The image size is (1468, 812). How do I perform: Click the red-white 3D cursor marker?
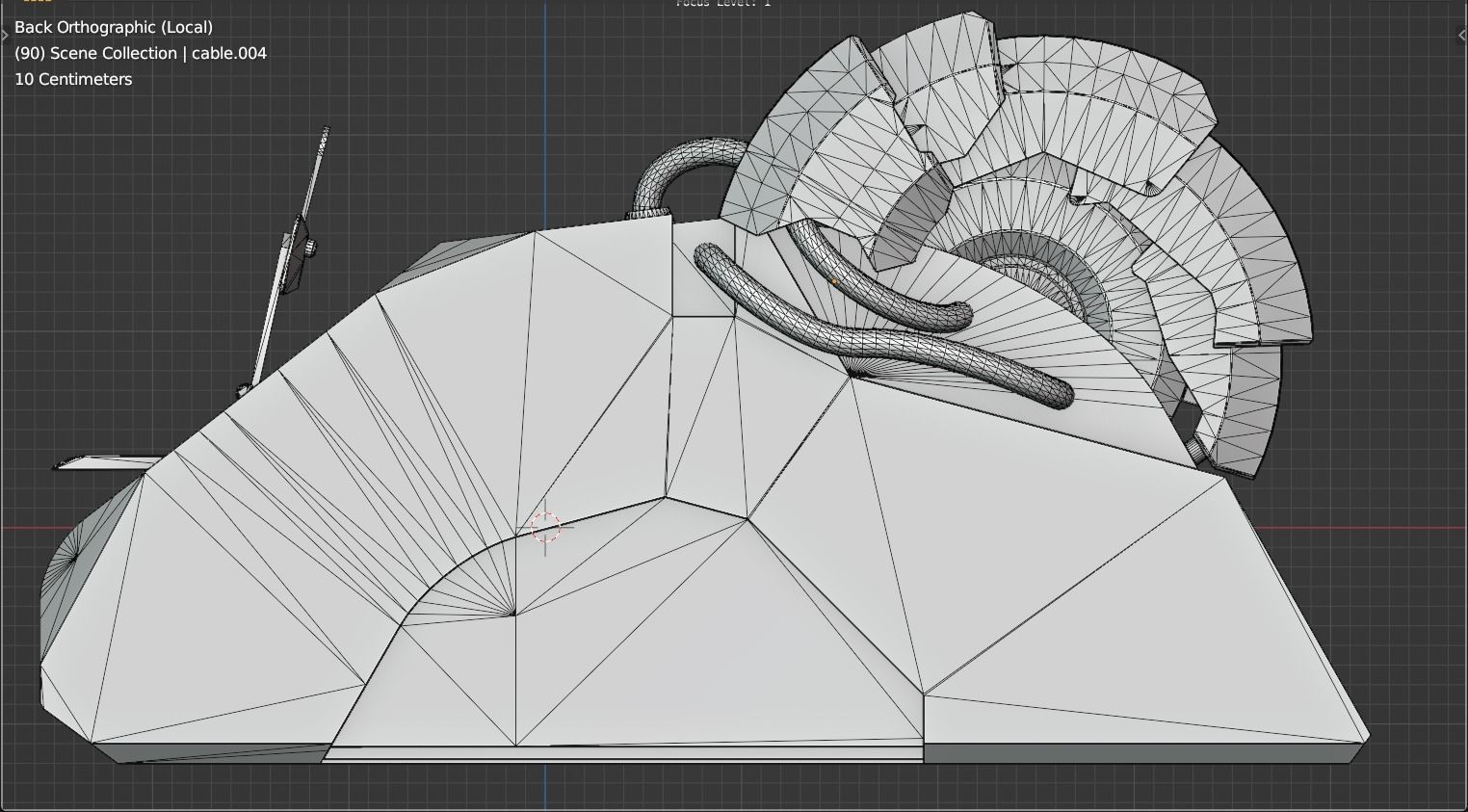(x=545, y=527)
